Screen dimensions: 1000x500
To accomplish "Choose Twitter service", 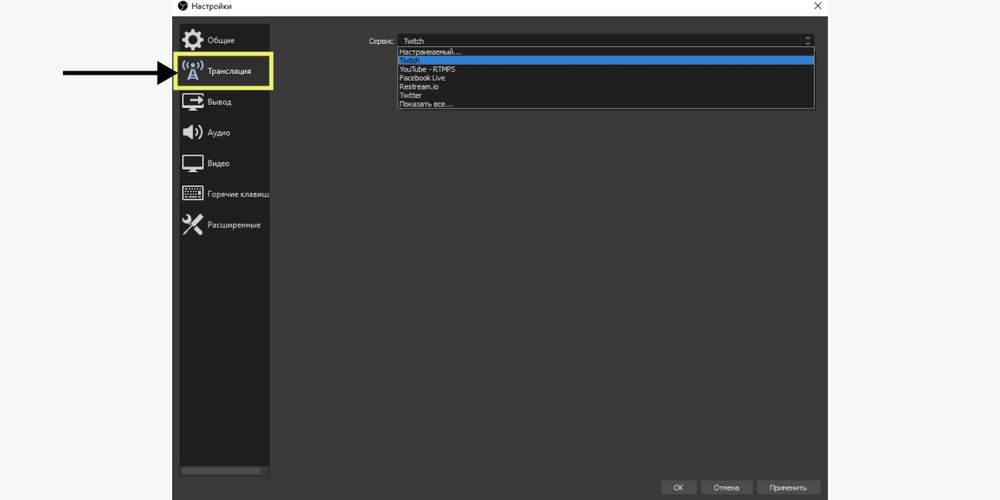I will tap(606, 95).
